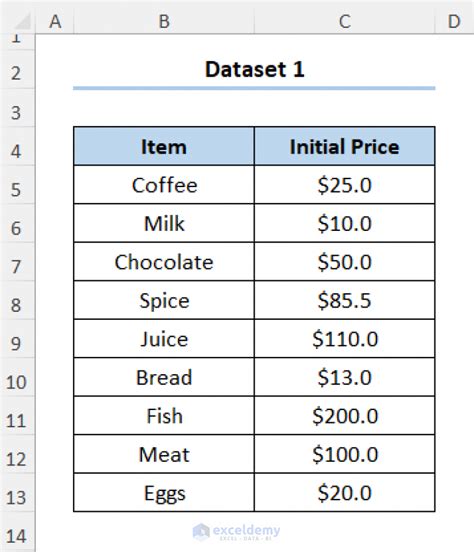Select row 13 header

point(17,497)
